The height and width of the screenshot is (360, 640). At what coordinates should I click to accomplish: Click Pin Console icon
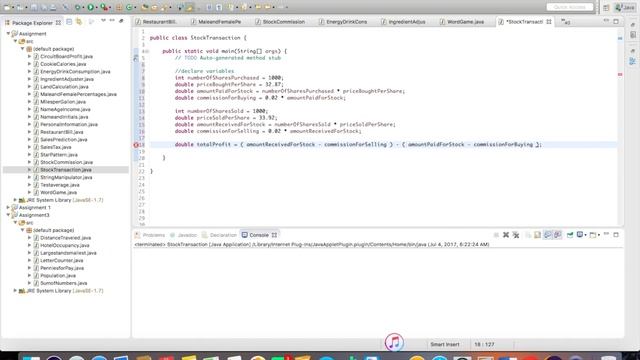[x=570, y=235]
